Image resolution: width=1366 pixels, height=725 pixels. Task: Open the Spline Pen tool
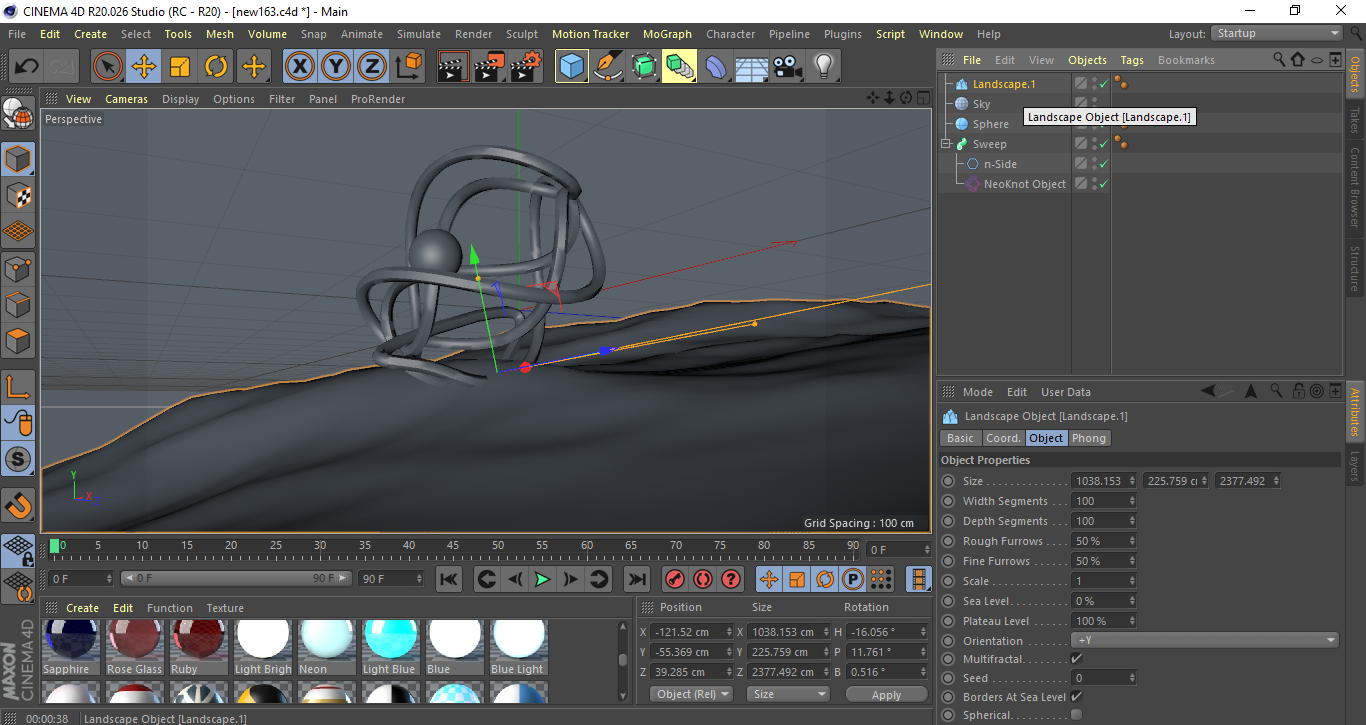608,67
